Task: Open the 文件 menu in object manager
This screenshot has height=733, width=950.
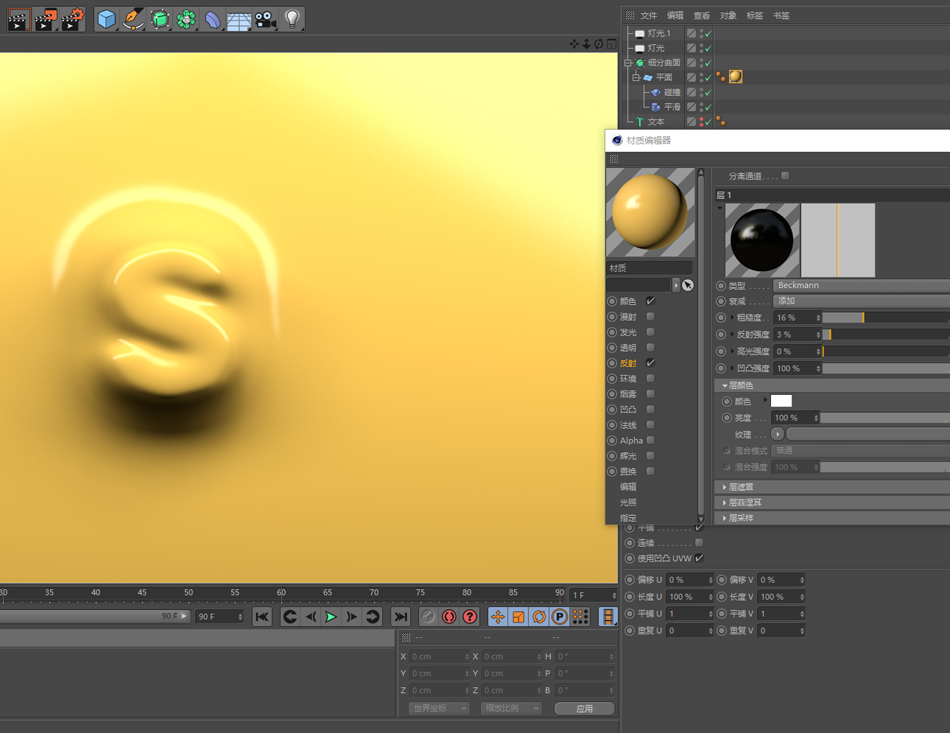Action: click(x=648, y=16)
